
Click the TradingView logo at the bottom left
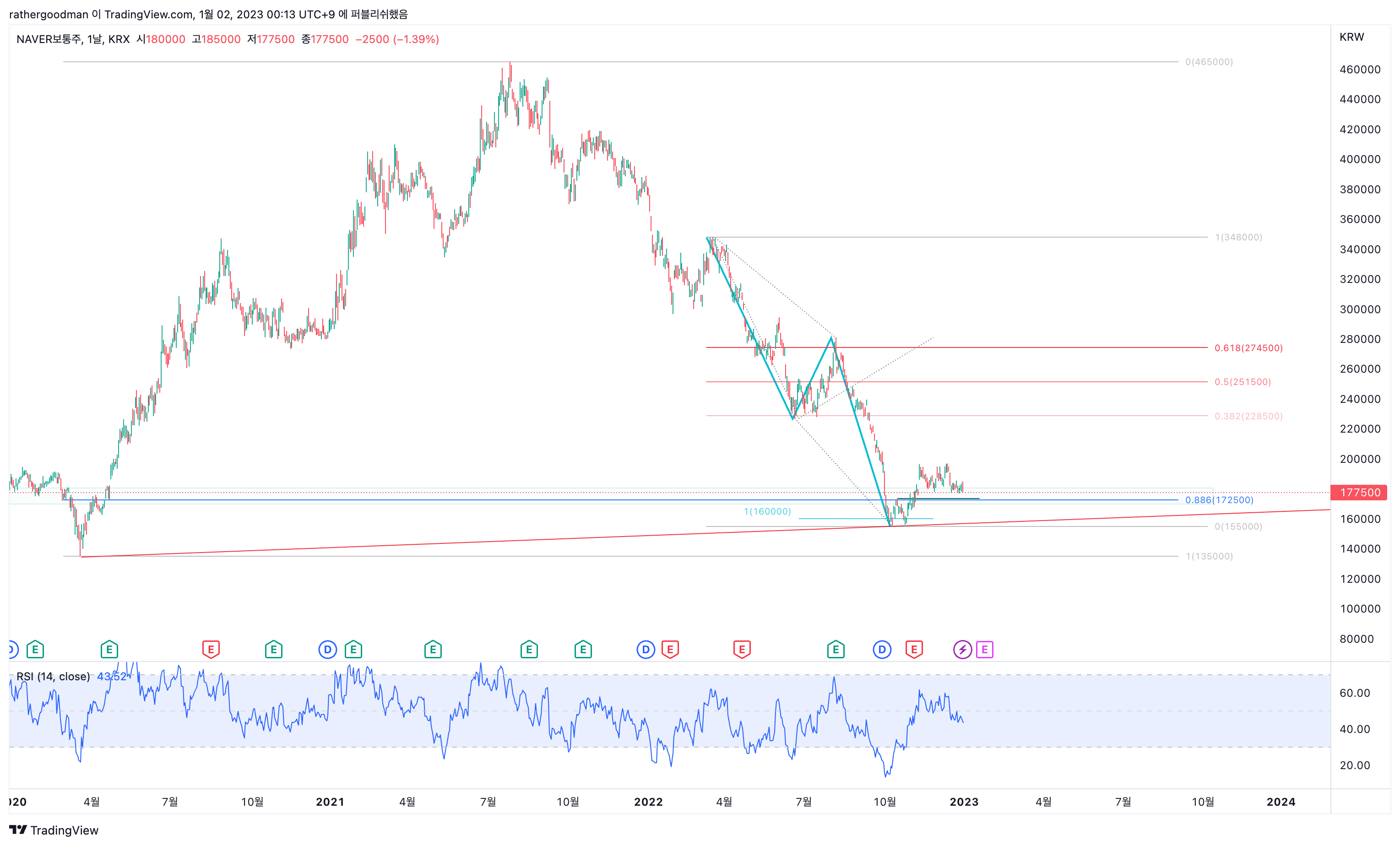pos(54,830)
